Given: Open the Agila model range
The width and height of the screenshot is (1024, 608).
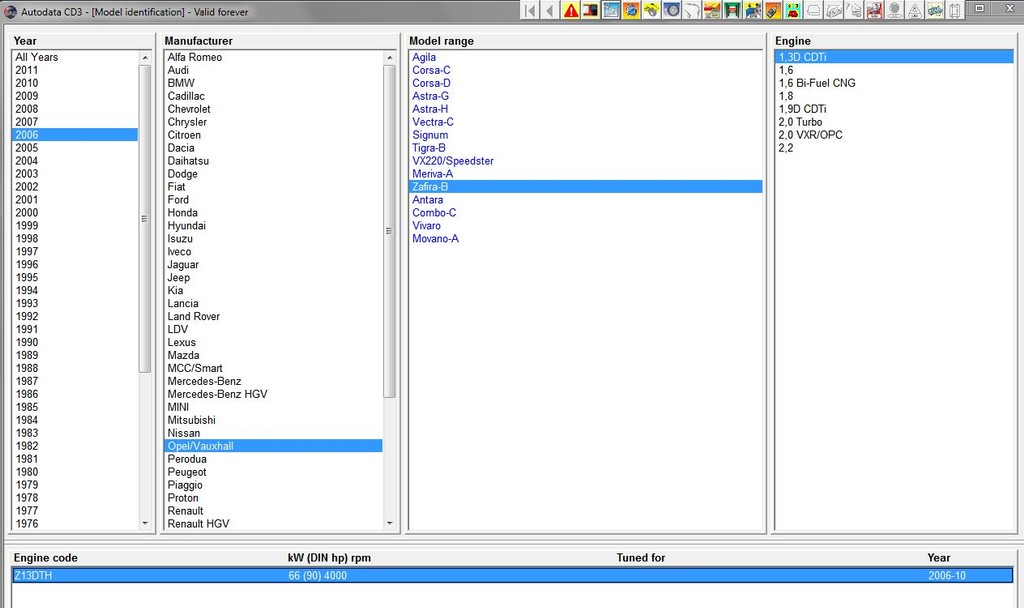Looking at the screenshot, I should (424, 57).
